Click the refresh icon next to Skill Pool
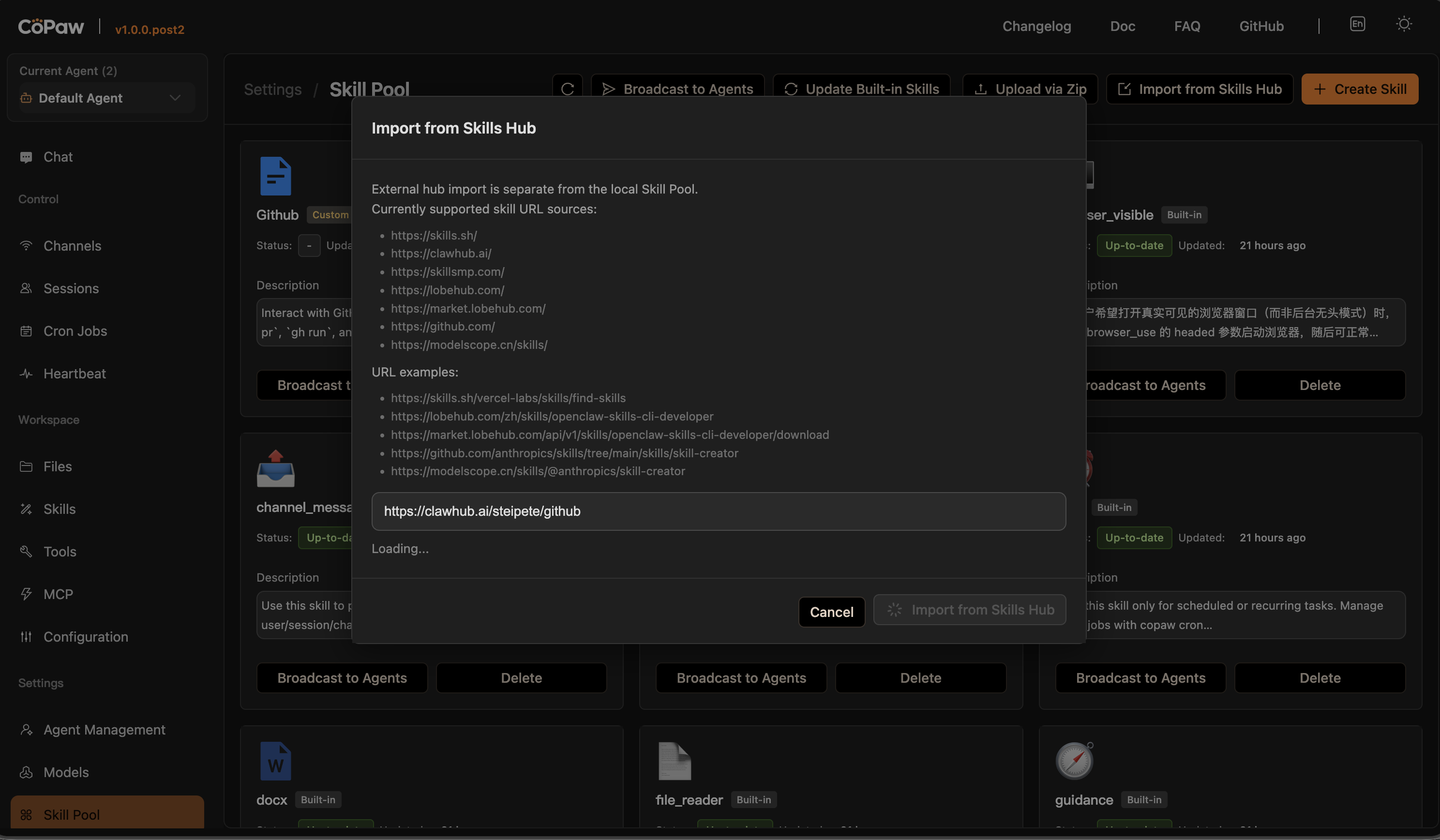This screenshot has width=1440, height=840. [x=567, y=89]
